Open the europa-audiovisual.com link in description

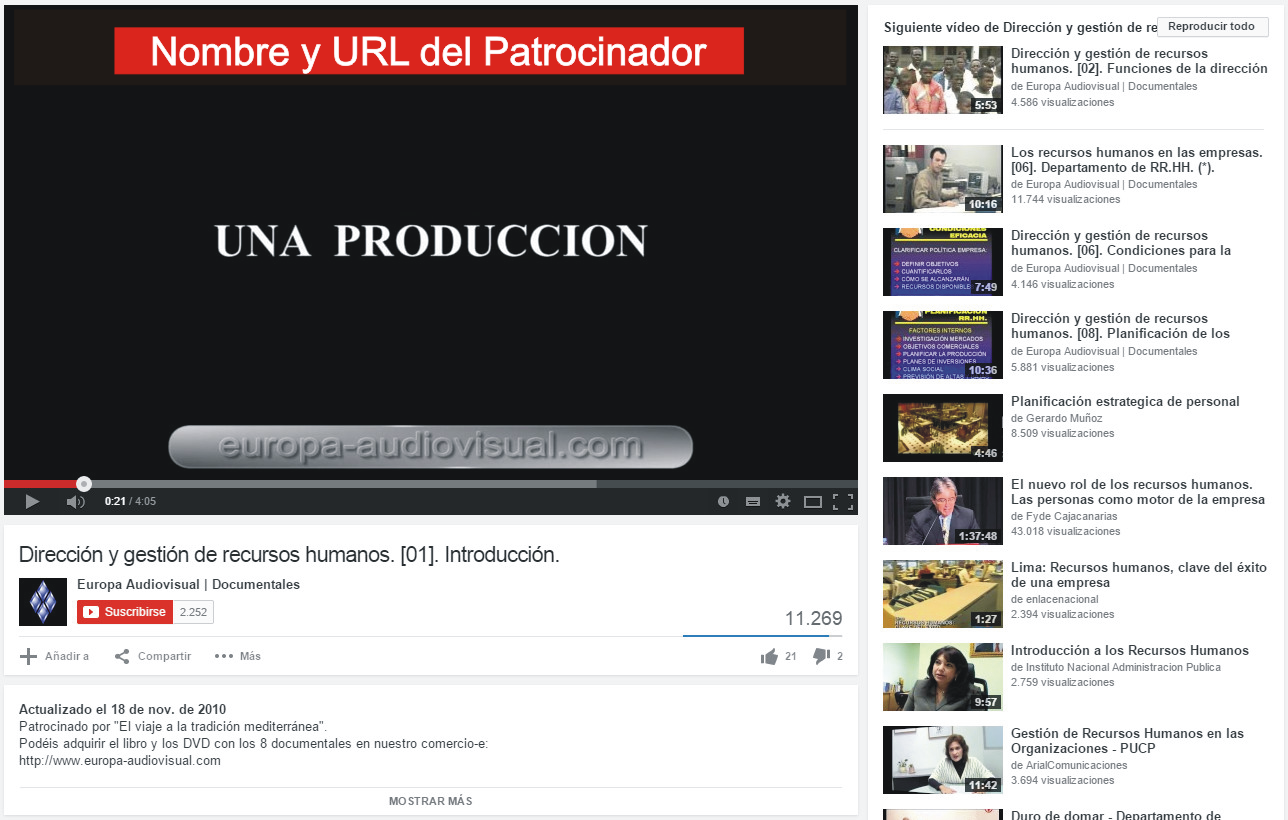(x=120, y=761)
